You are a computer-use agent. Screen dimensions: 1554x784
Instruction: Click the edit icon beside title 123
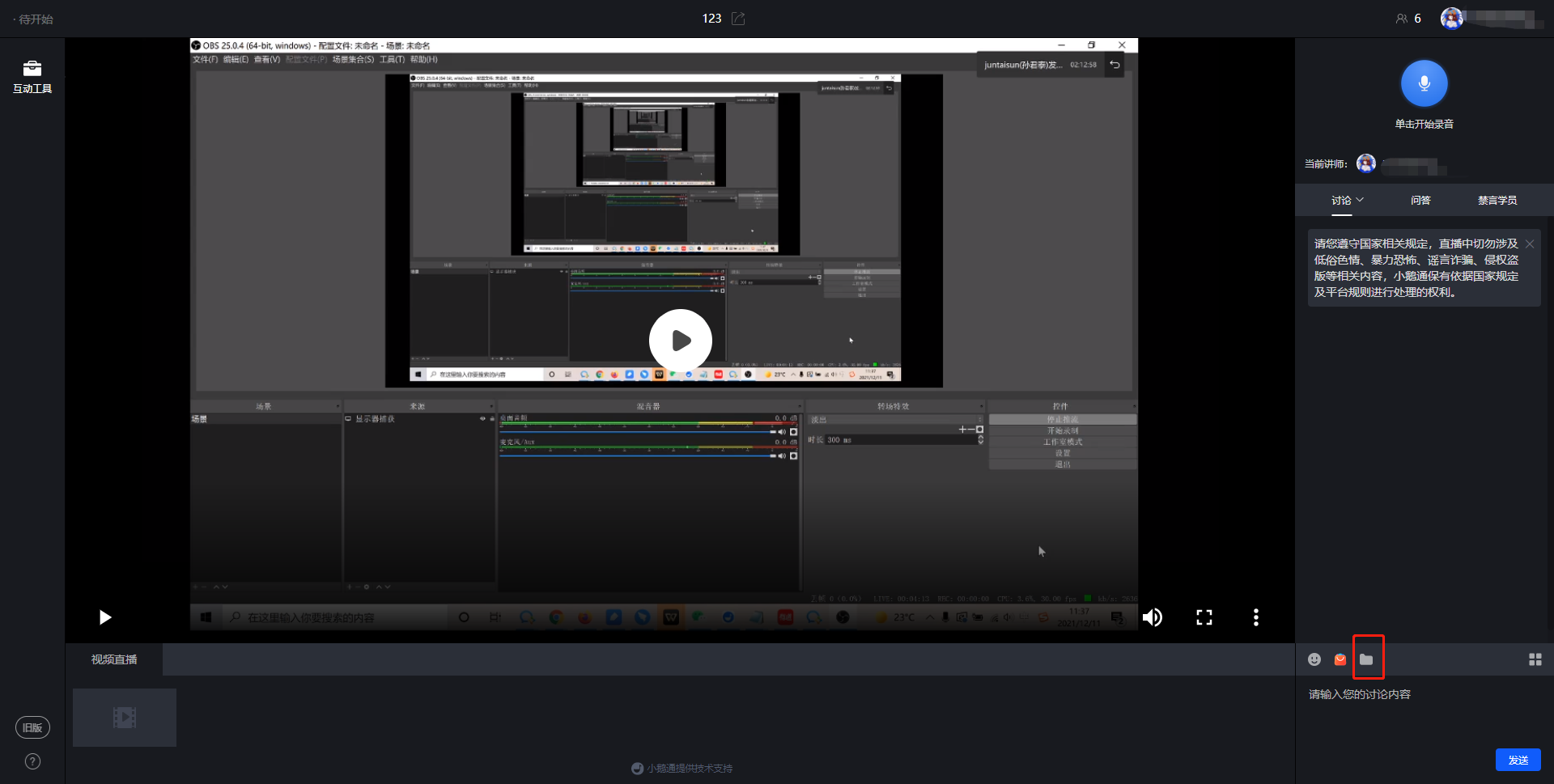point(738,19)
